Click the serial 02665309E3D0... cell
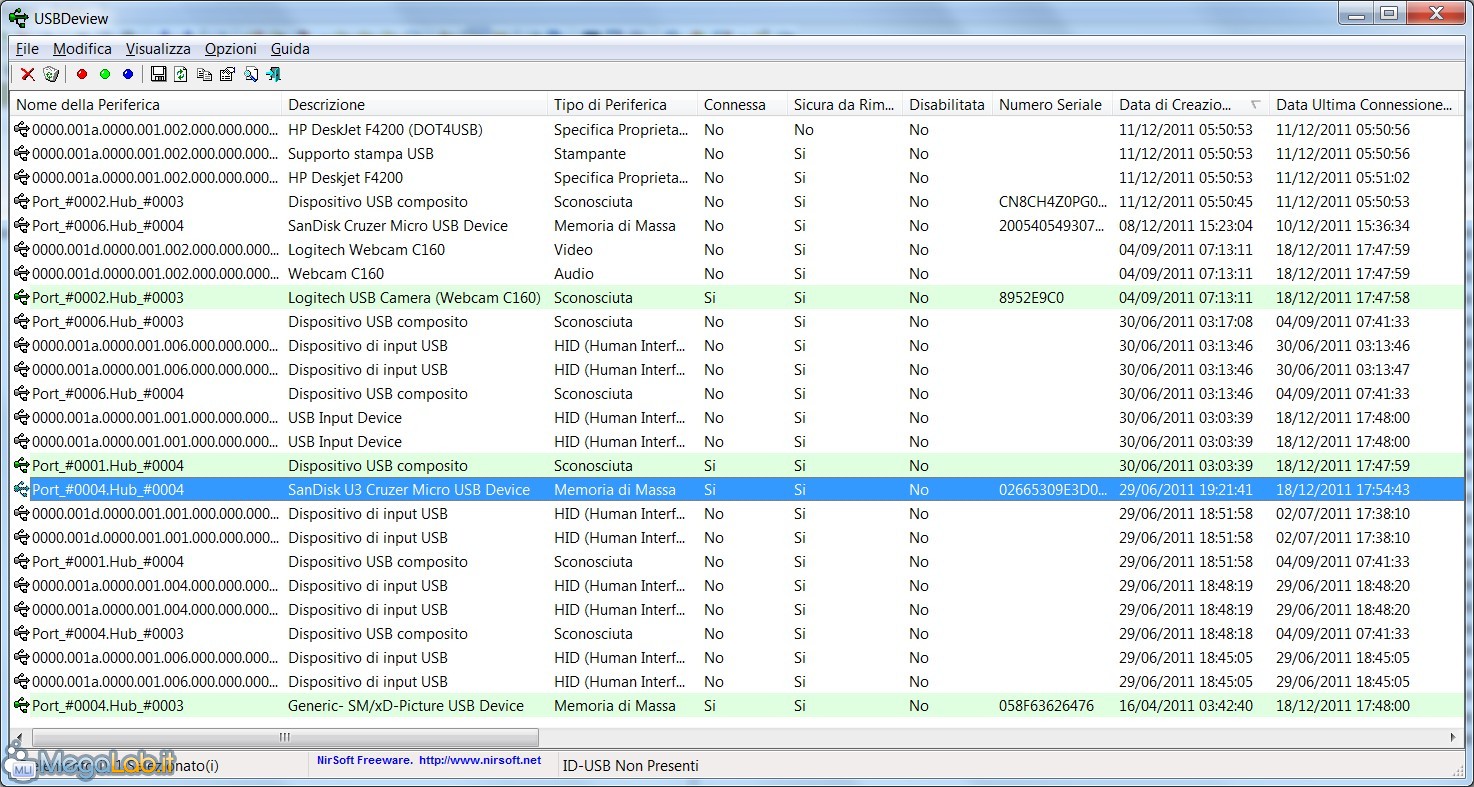The height and width of the screenshot is (787, 1474). click(x=1053, y=489)
